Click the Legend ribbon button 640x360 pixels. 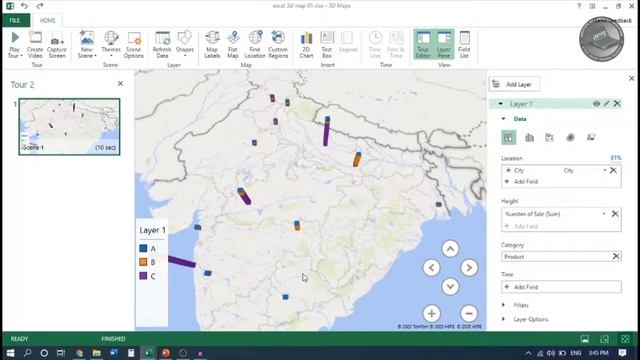(x=348, y=43)
